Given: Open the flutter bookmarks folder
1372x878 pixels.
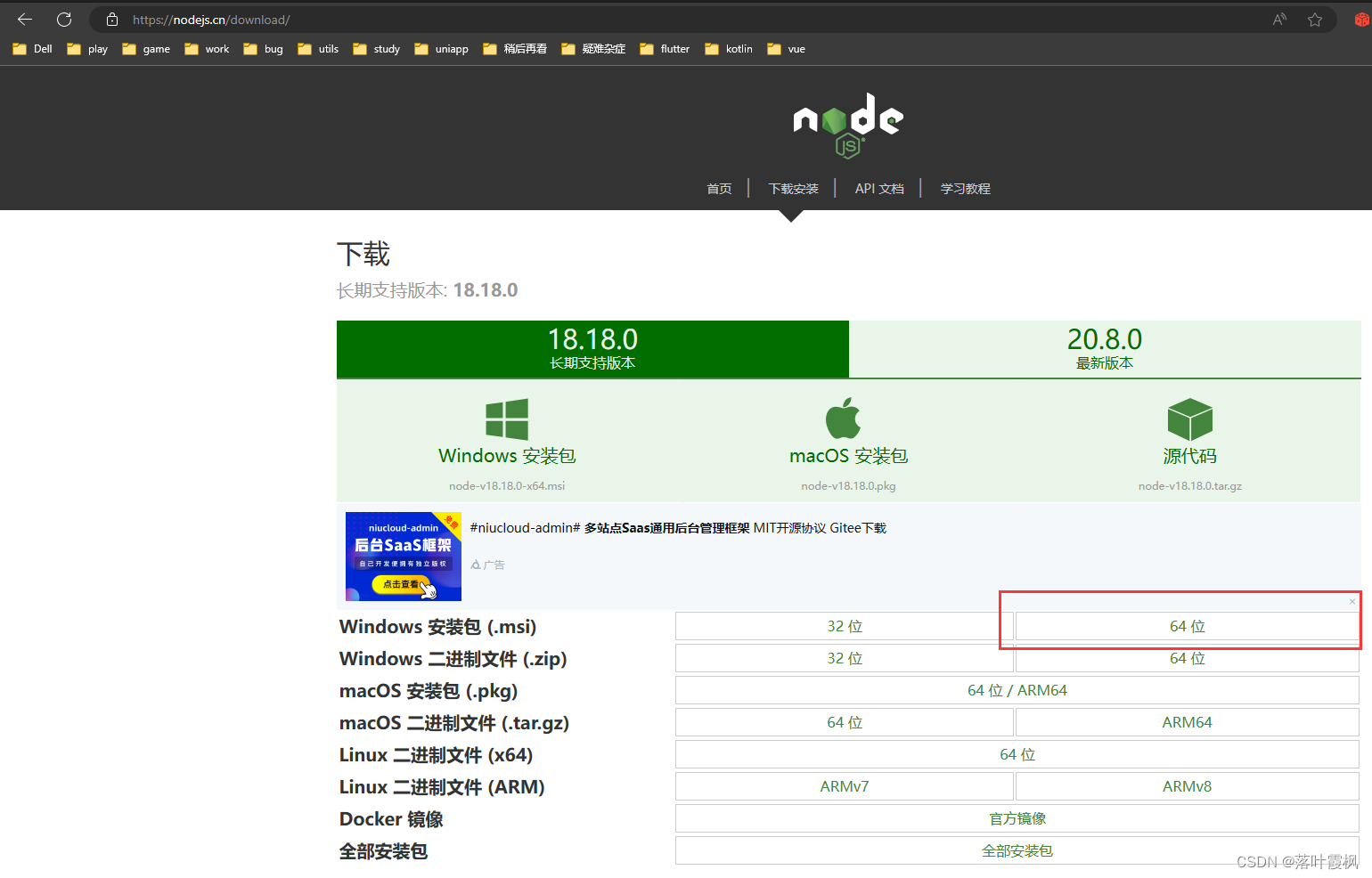Looking at the screenshot, I should coord(665,49).
